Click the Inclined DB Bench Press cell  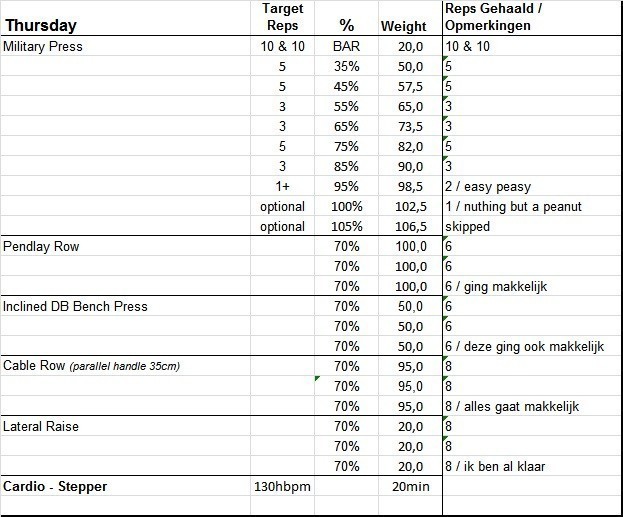[75, 306]
